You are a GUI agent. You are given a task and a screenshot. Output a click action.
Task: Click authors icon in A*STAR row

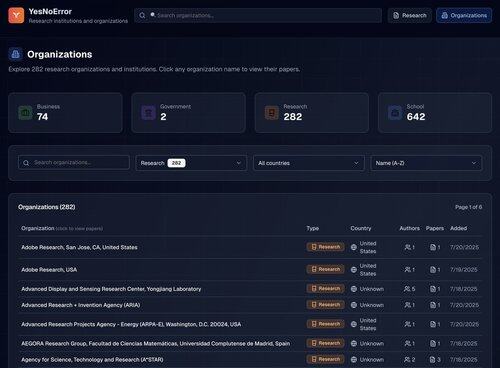click(407, 360)
